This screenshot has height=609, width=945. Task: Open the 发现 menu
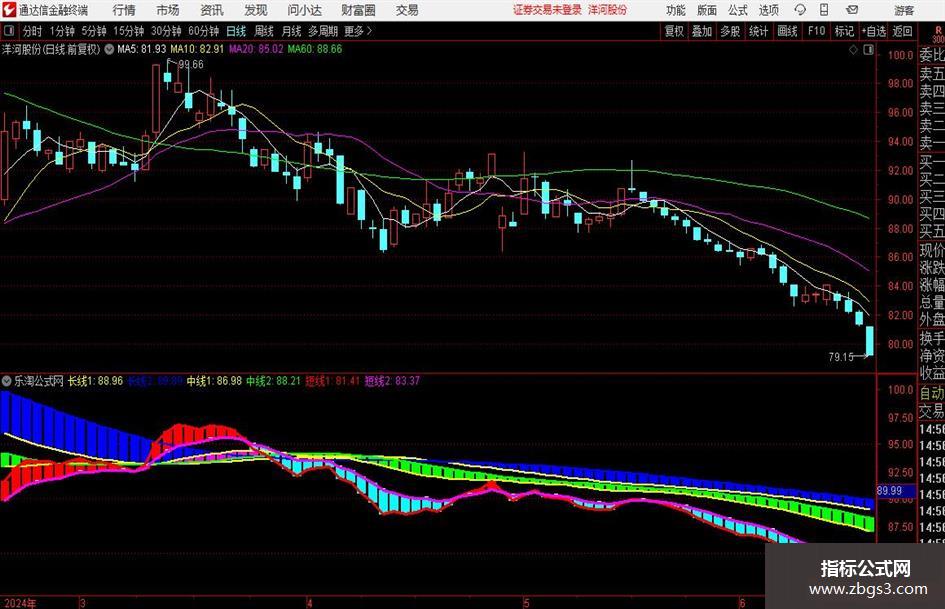[256, 10]
